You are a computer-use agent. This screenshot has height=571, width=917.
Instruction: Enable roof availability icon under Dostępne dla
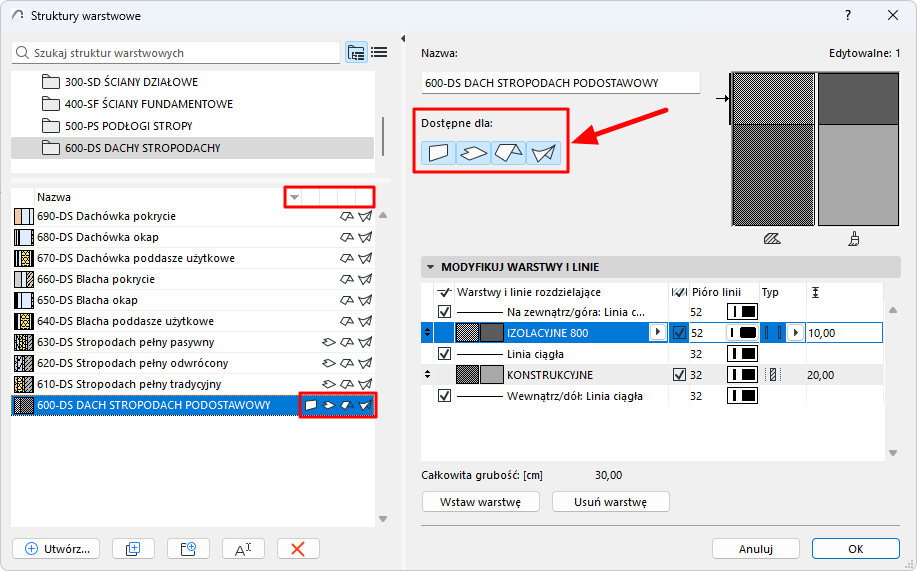coord(508,153)
